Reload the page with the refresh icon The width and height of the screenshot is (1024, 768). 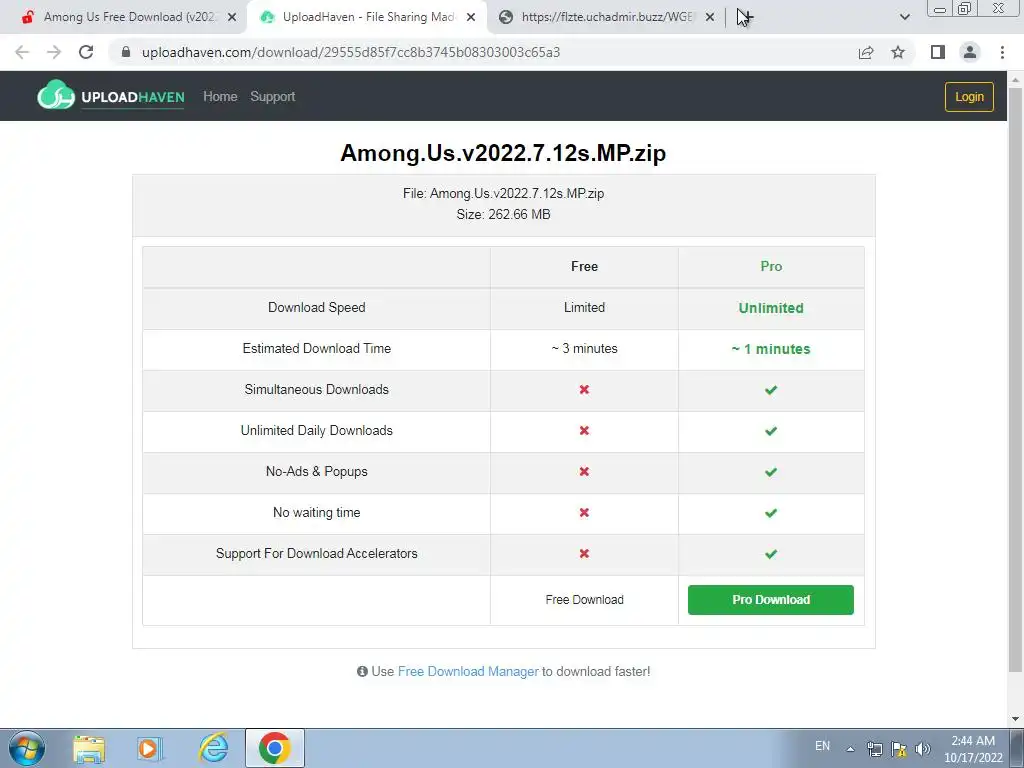86,52
